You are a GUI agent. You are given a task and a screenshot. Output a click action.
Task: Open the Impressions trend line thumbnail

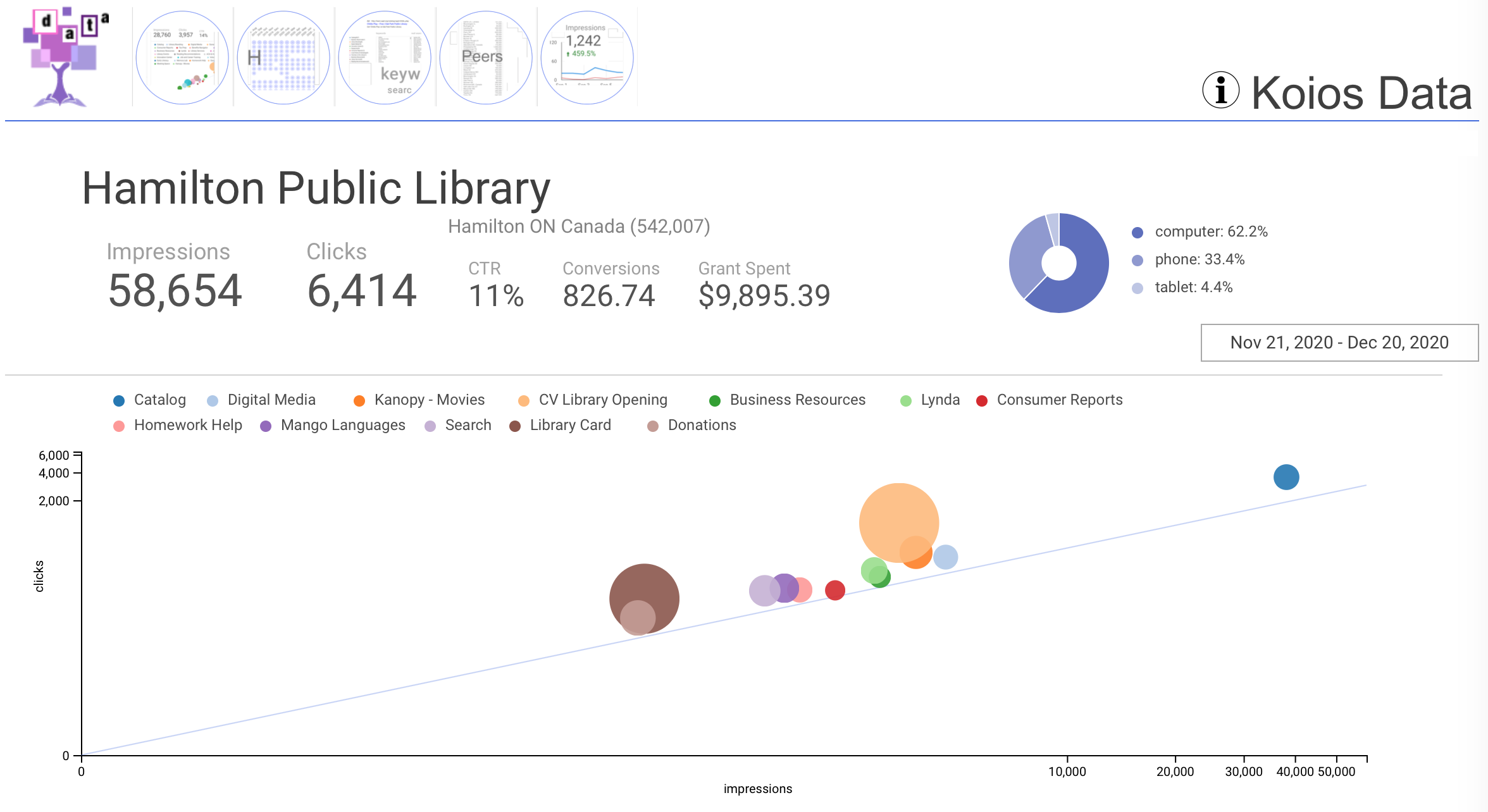587,58
